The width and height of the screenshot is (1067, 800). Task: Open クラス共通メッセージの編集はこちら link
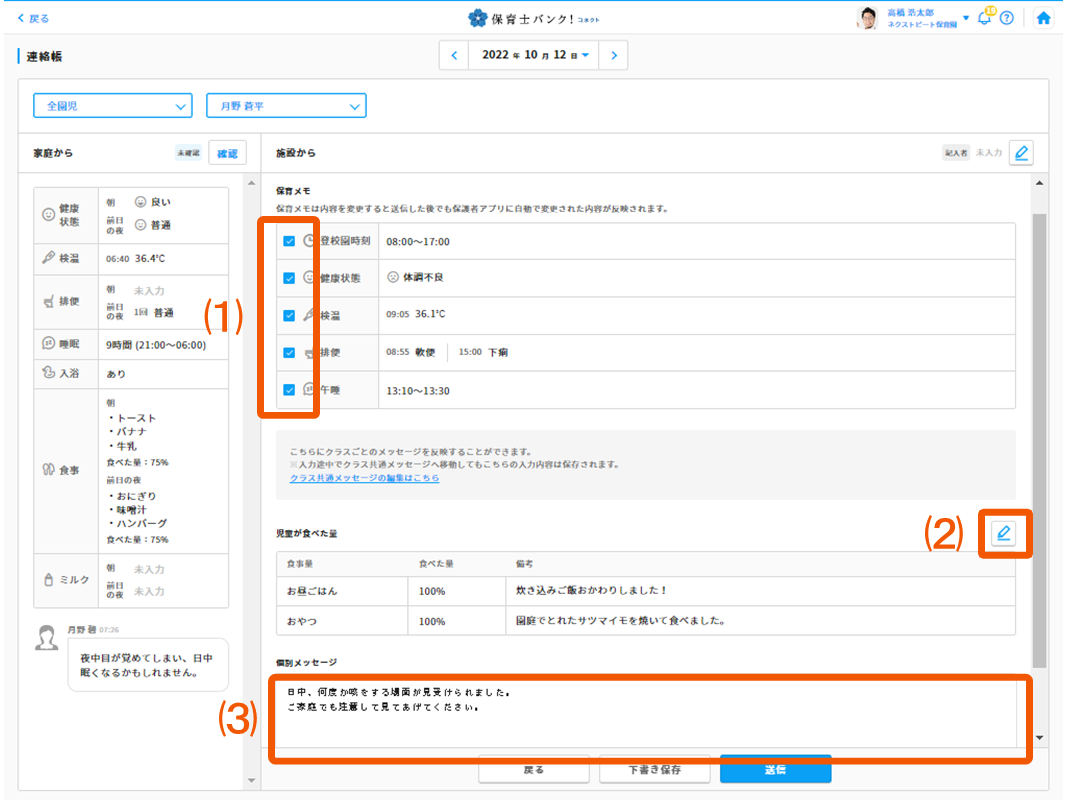(364, 478)
